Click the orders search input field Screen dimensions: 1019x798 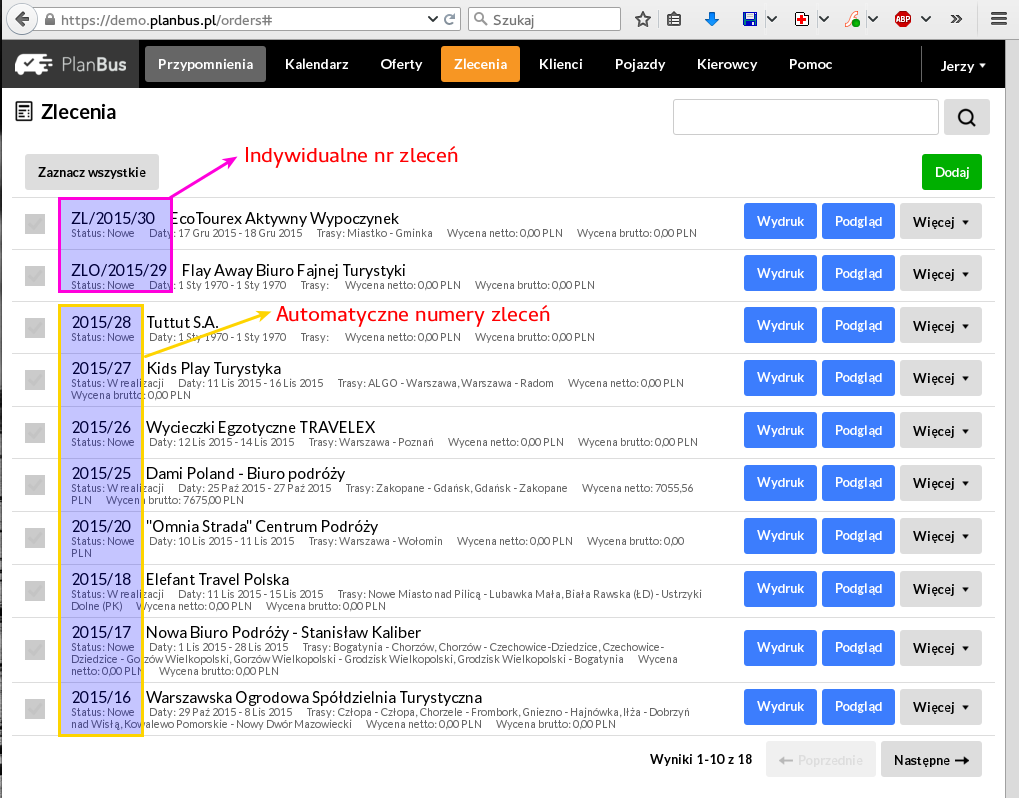click(x=806, y=117)
